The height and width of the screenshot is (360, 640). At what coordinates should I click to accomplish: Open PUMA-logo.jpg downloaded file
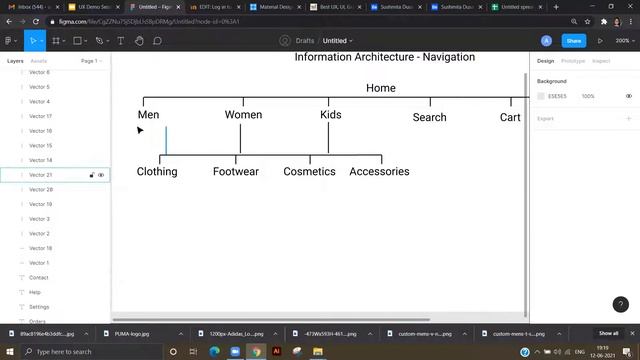tap(131, 334)
